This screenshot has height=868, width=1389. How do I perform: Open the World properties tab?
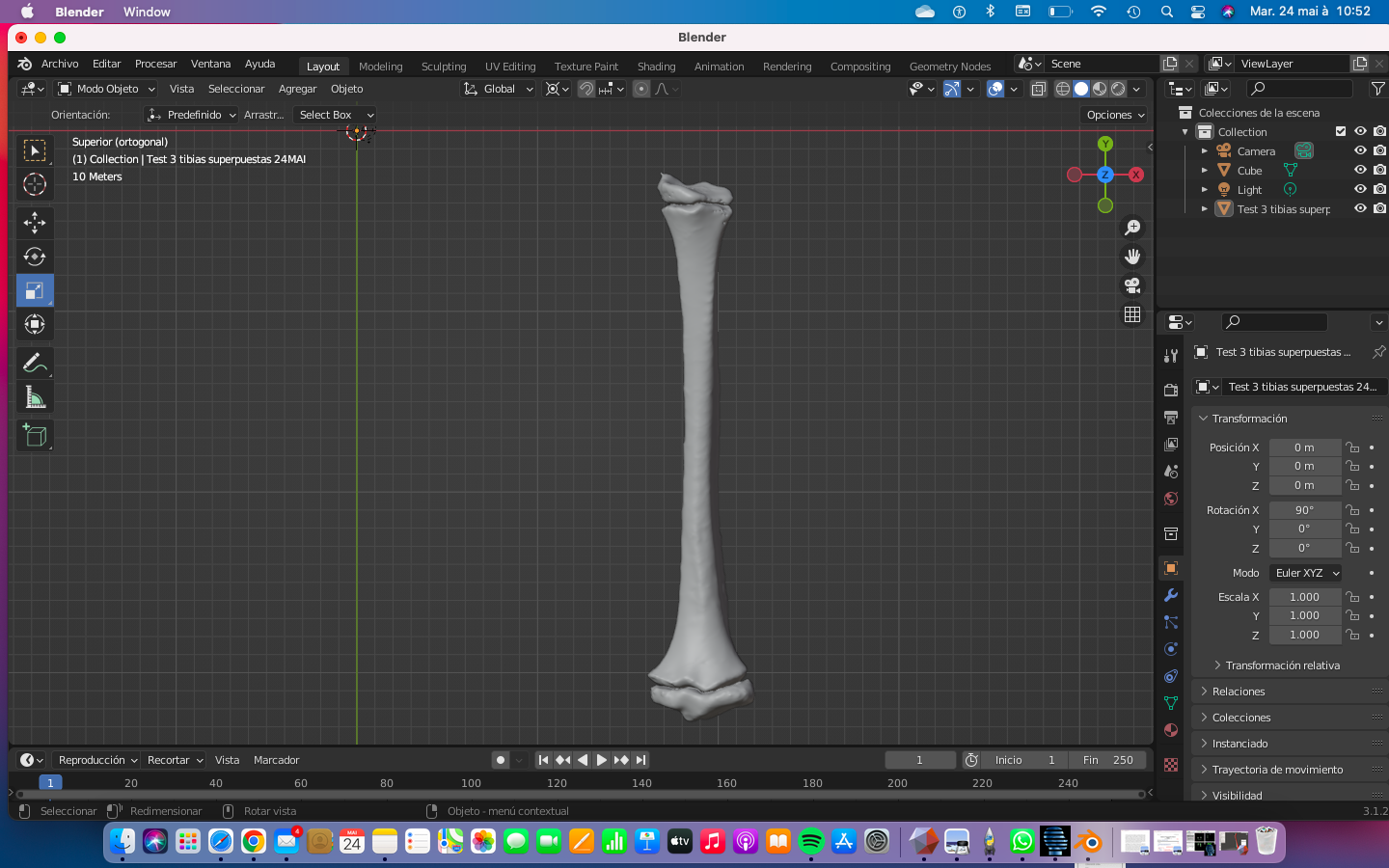(x=1171, y=499)
